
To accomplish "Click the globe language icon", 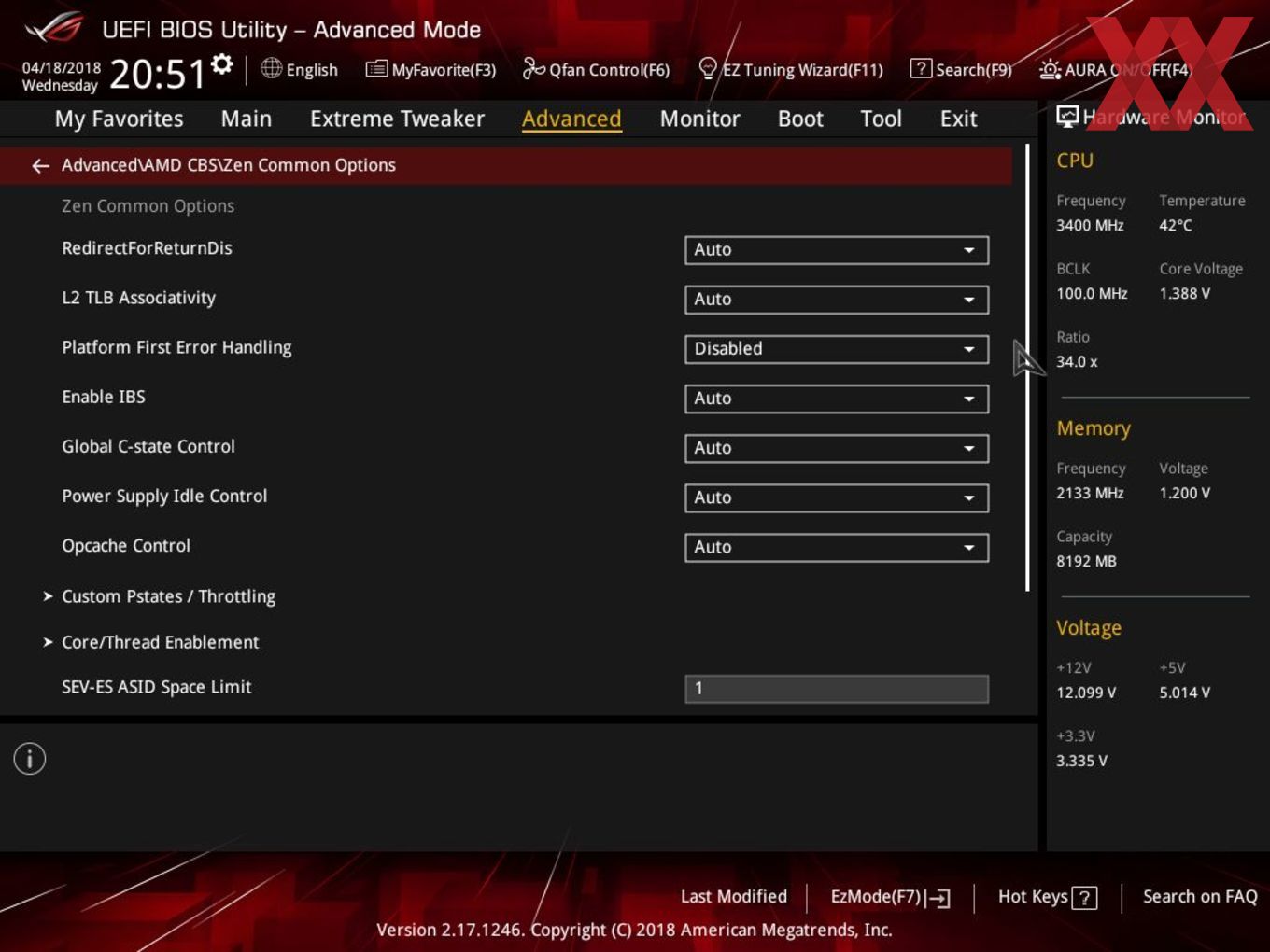I will tap(271, 68).
